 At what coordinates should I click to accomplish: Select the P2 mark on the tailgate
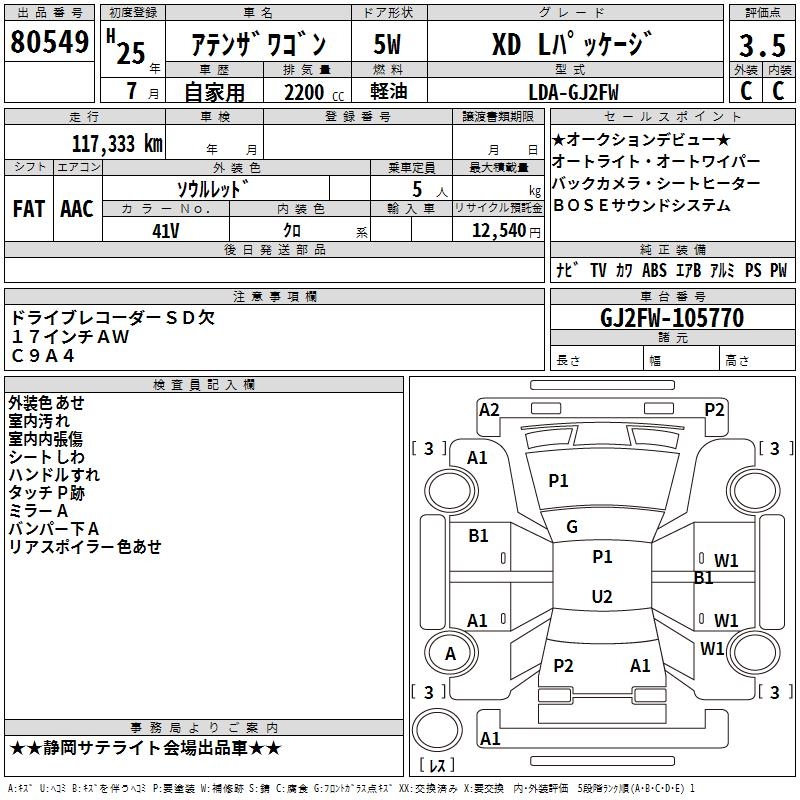(x=563, y=665)
